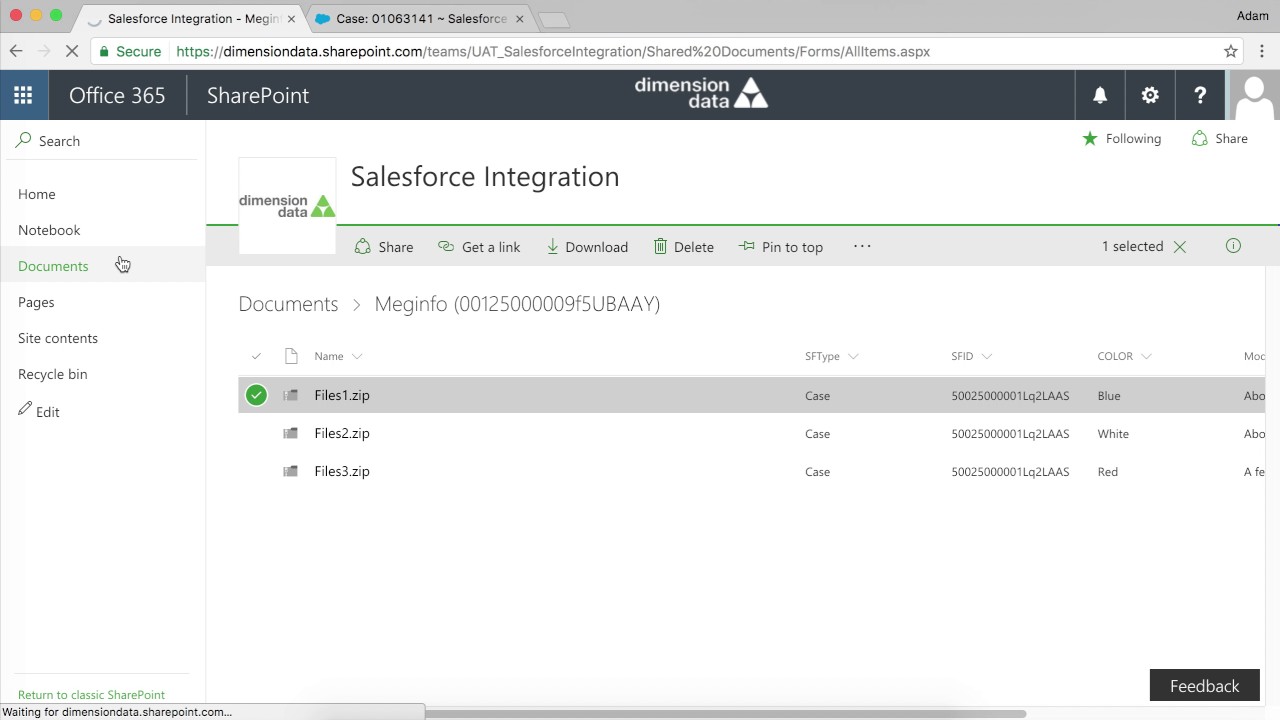This screenshot has width=1280, height=720.
Task: Go to Home in left navigation
Action: pyautogui.click(x=37, y=194)
